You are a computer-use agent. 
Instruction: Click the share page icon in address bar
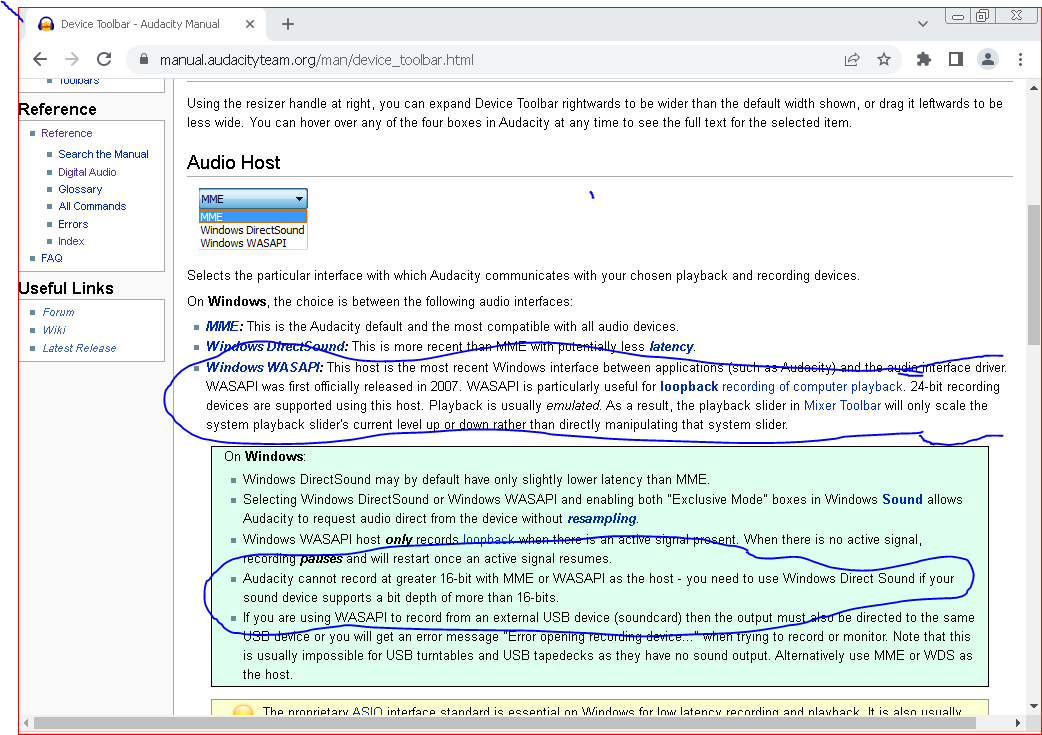(x=852, y=59)
